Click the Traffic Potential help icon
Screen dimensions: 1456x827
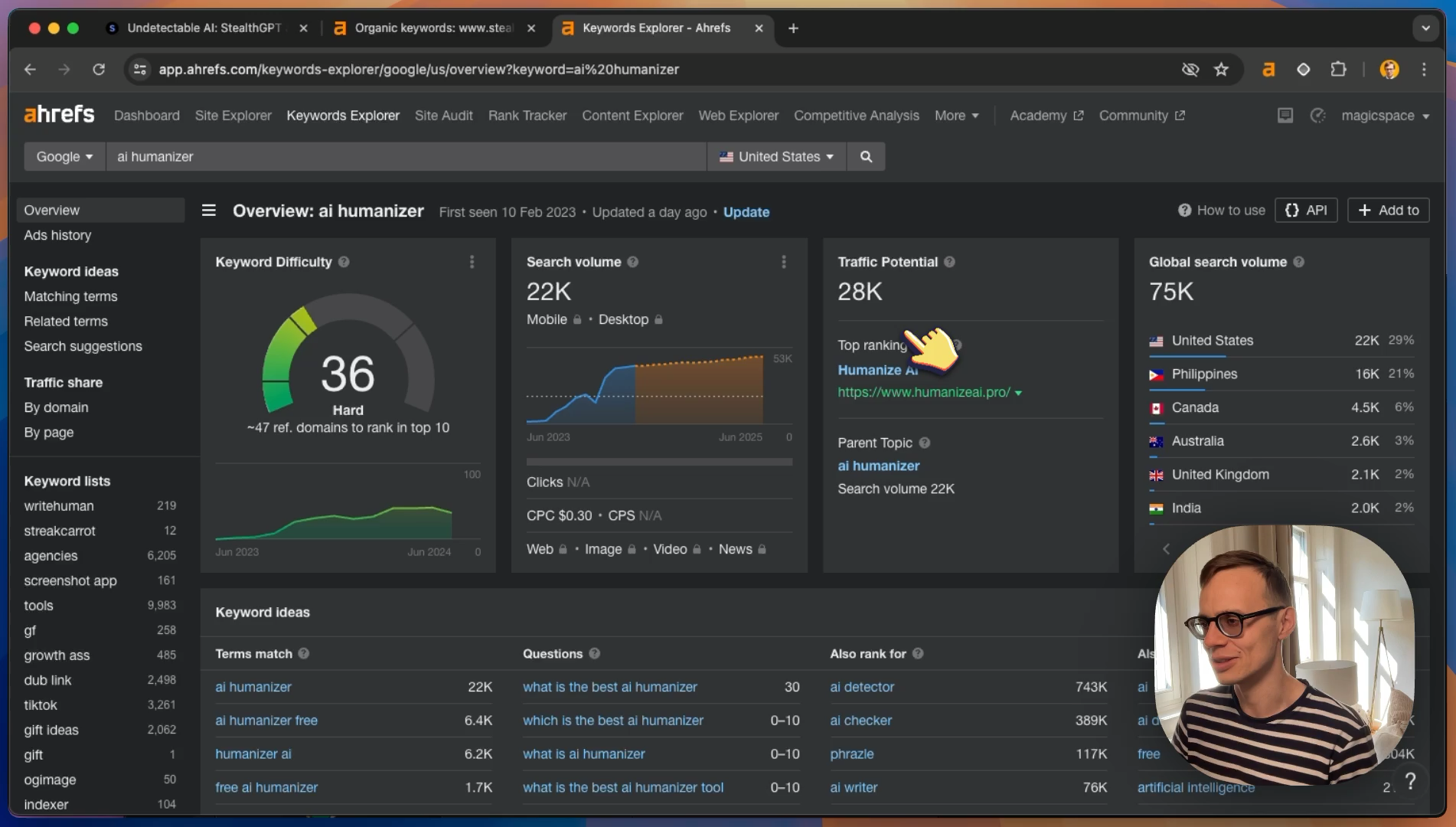click(949, 262)
